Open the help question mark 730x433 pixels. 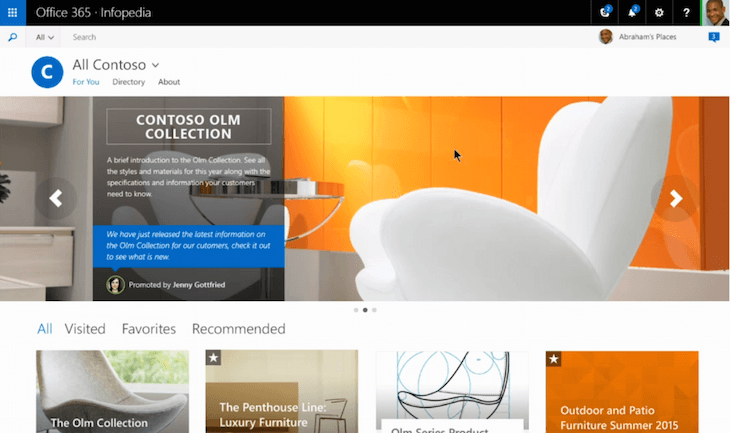[686, 13]
